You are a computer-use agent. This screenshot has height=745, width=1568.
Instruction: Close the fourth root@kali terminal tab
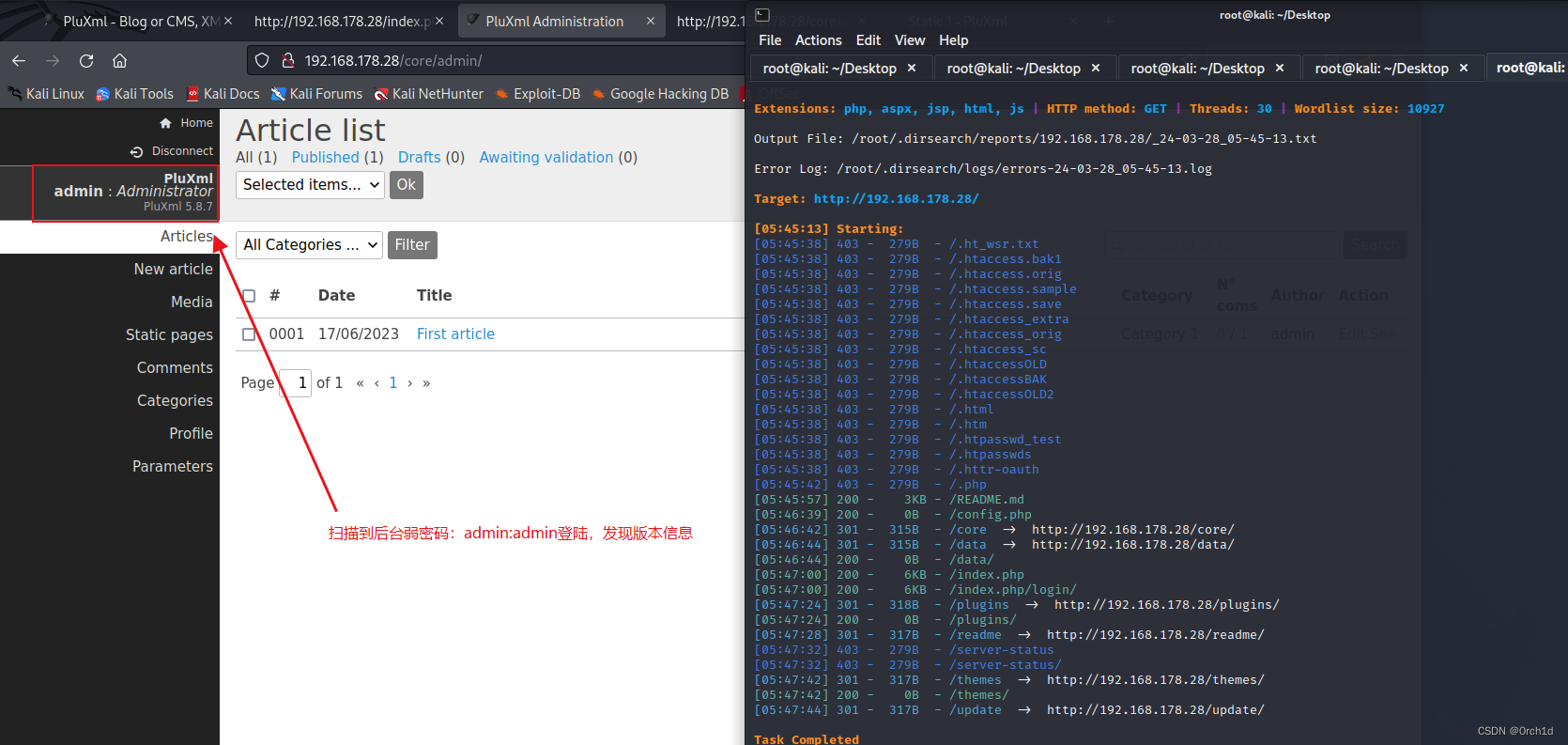coord(1463,69)
